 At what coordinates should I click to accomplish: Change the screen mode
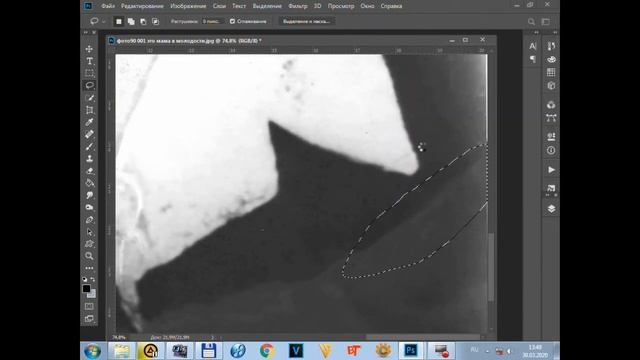[x=89, y=319]
